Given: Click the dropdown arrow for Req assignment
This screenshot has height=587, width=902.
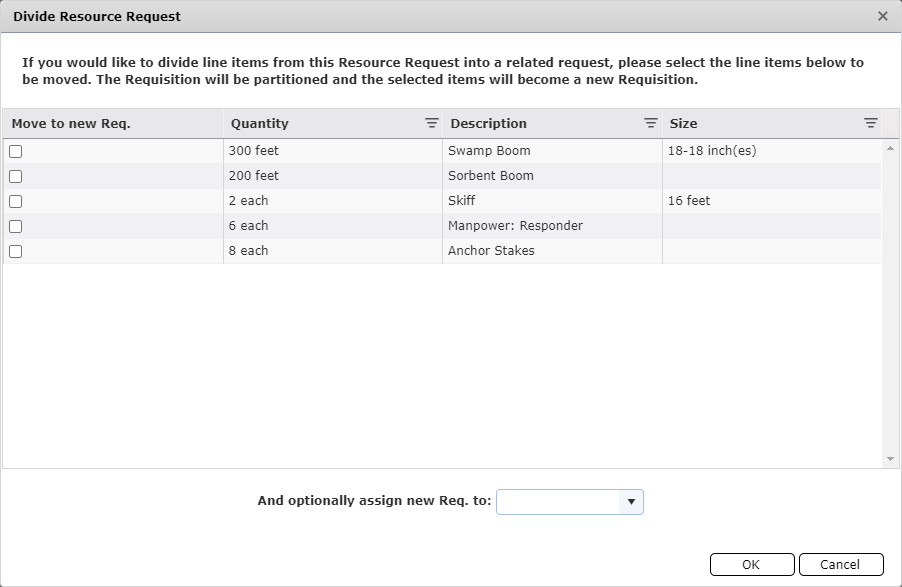Looking at the screenshot, I should (x=631, y=501).
